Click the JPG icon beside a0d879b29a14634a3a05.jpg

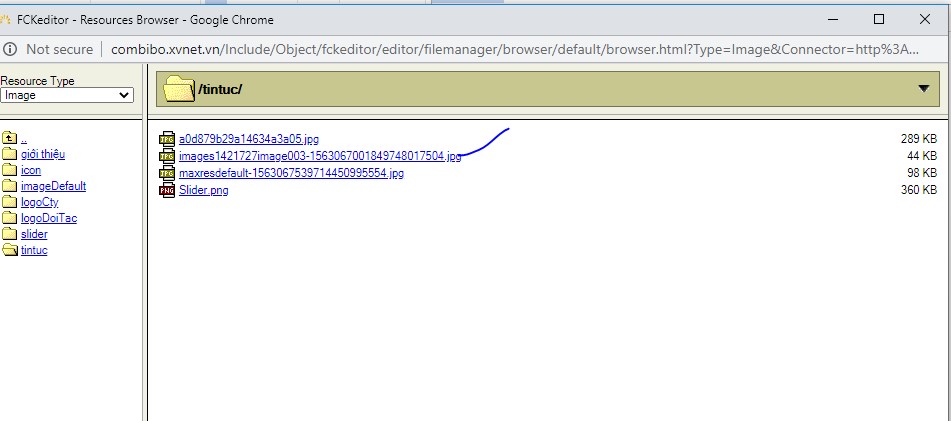[167, 139]
